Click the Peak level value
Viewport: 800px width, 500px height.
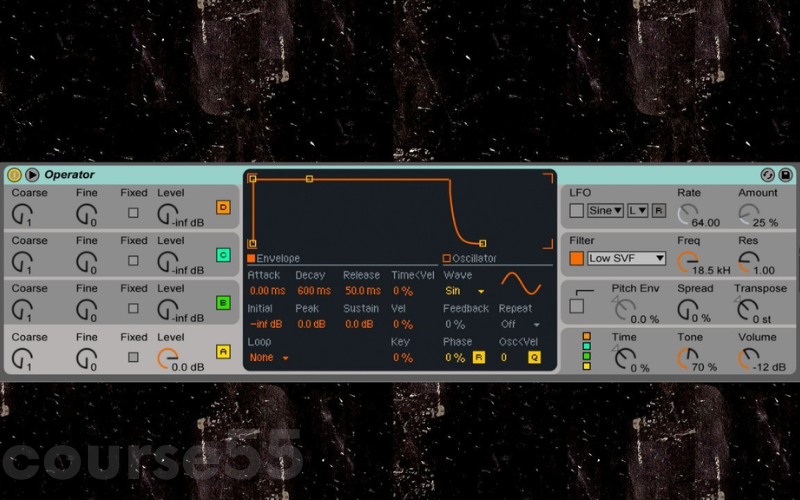pyautogui.click(x=311, y=324)
